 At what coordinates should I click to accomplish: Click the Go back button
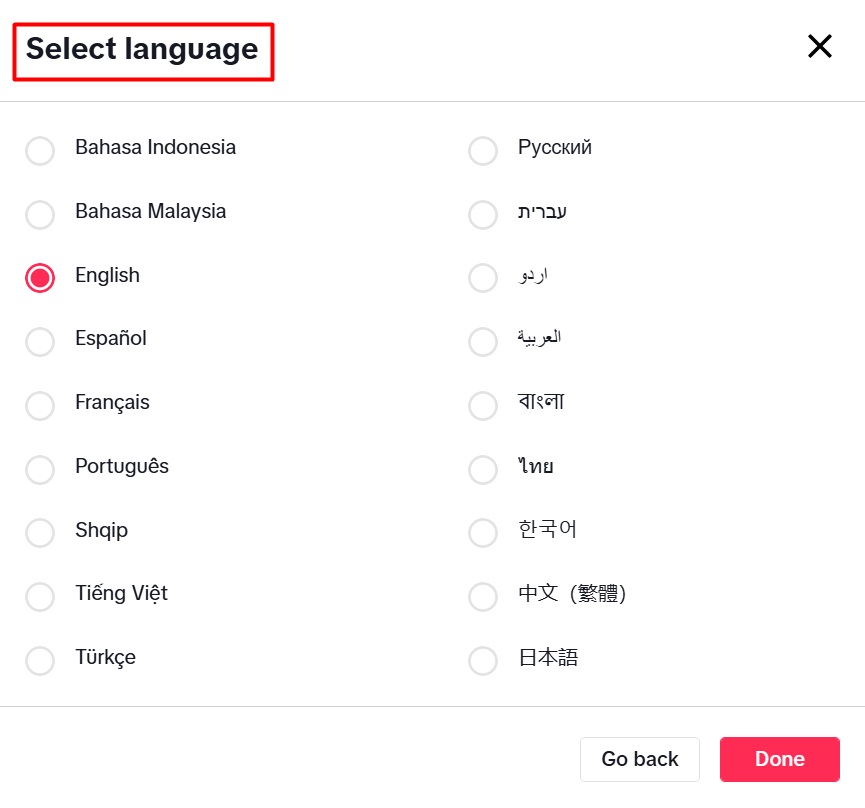coord(640,759)
